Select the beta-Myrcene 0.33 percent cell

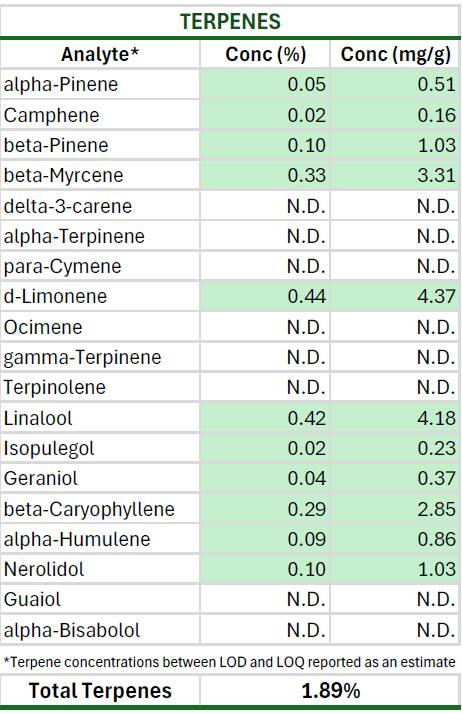[x=265, y=175]
